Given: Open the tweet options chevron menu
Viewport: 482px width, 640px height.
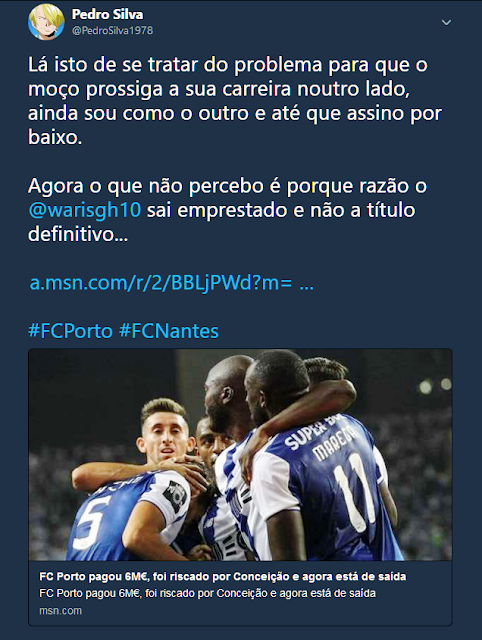Looking at the screenshot, I should [446, 22].
